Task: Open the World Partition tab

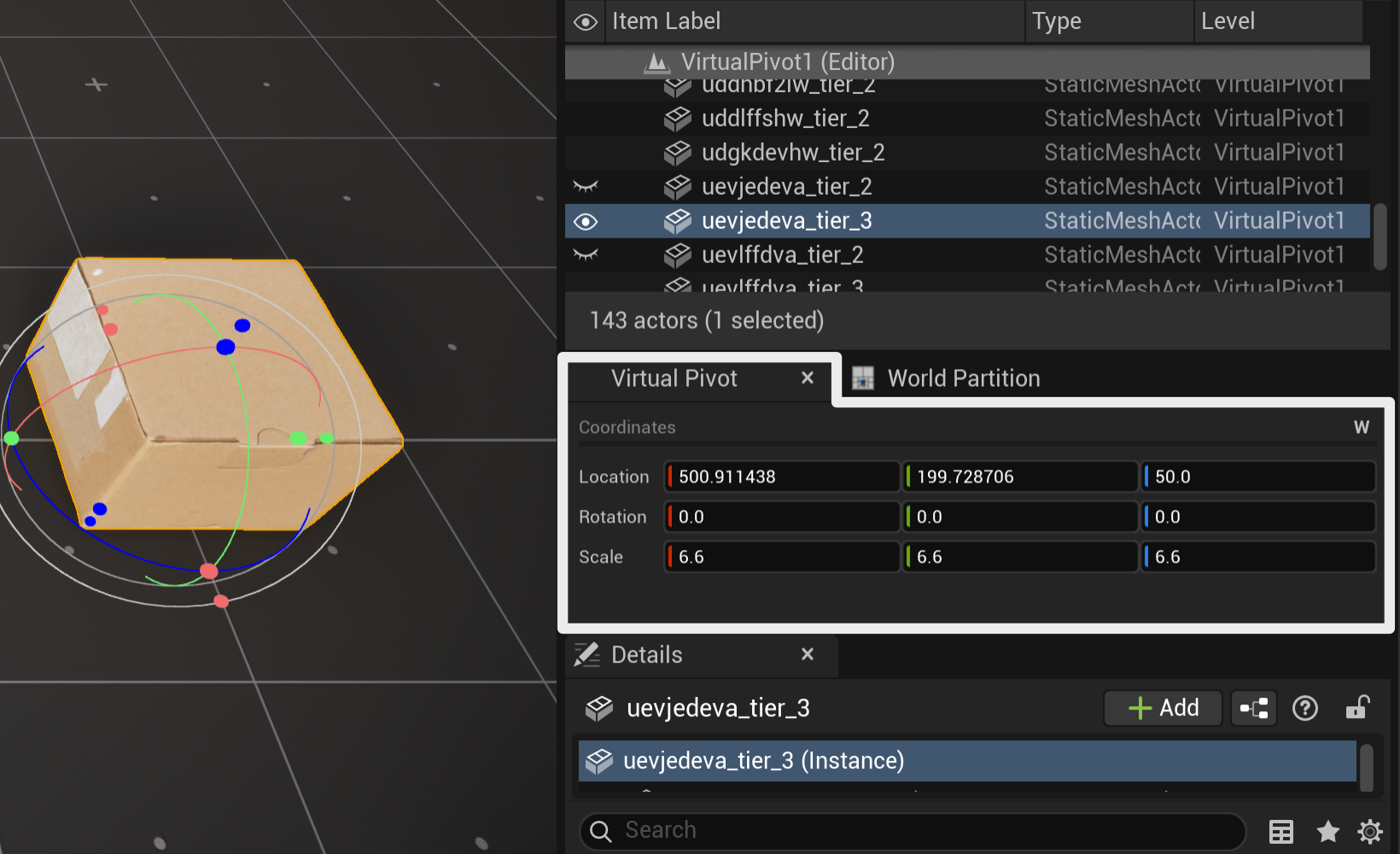Action: 964,378
